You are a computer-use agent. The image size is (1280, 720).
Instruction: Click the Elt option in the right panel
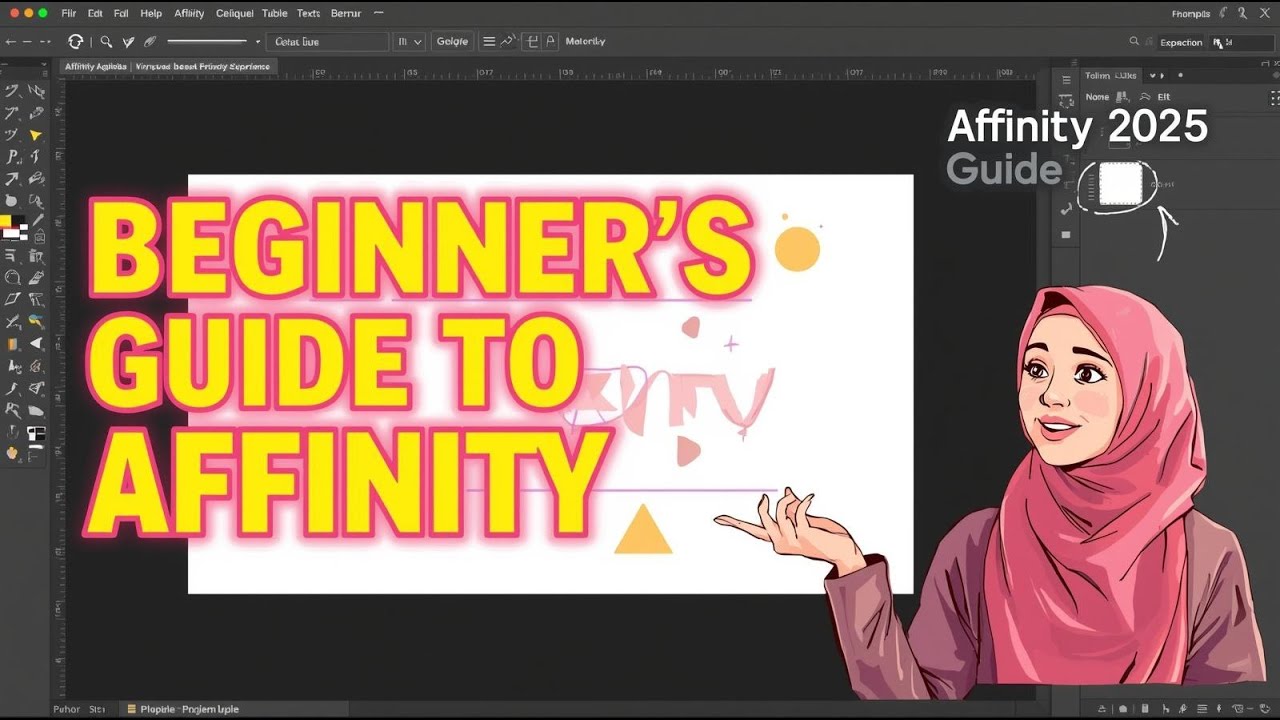pos(1164,97)
